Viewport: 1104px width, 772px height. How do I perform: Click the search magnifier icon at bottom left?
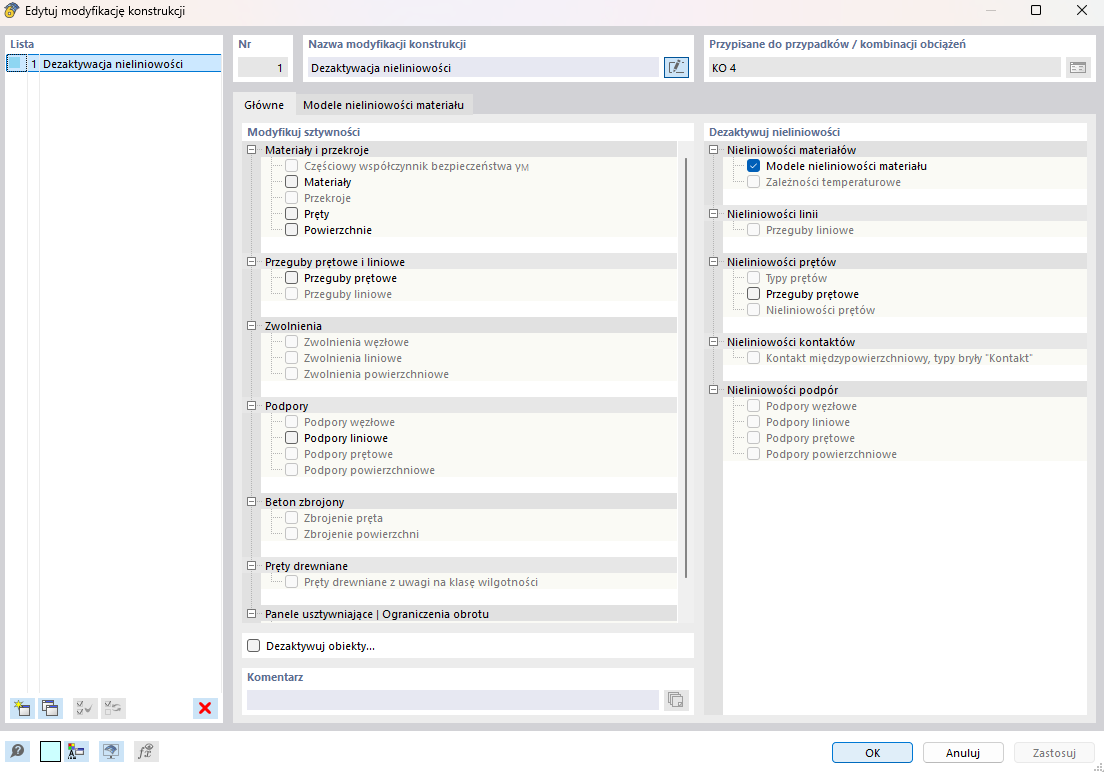click(x=18, y=752)
